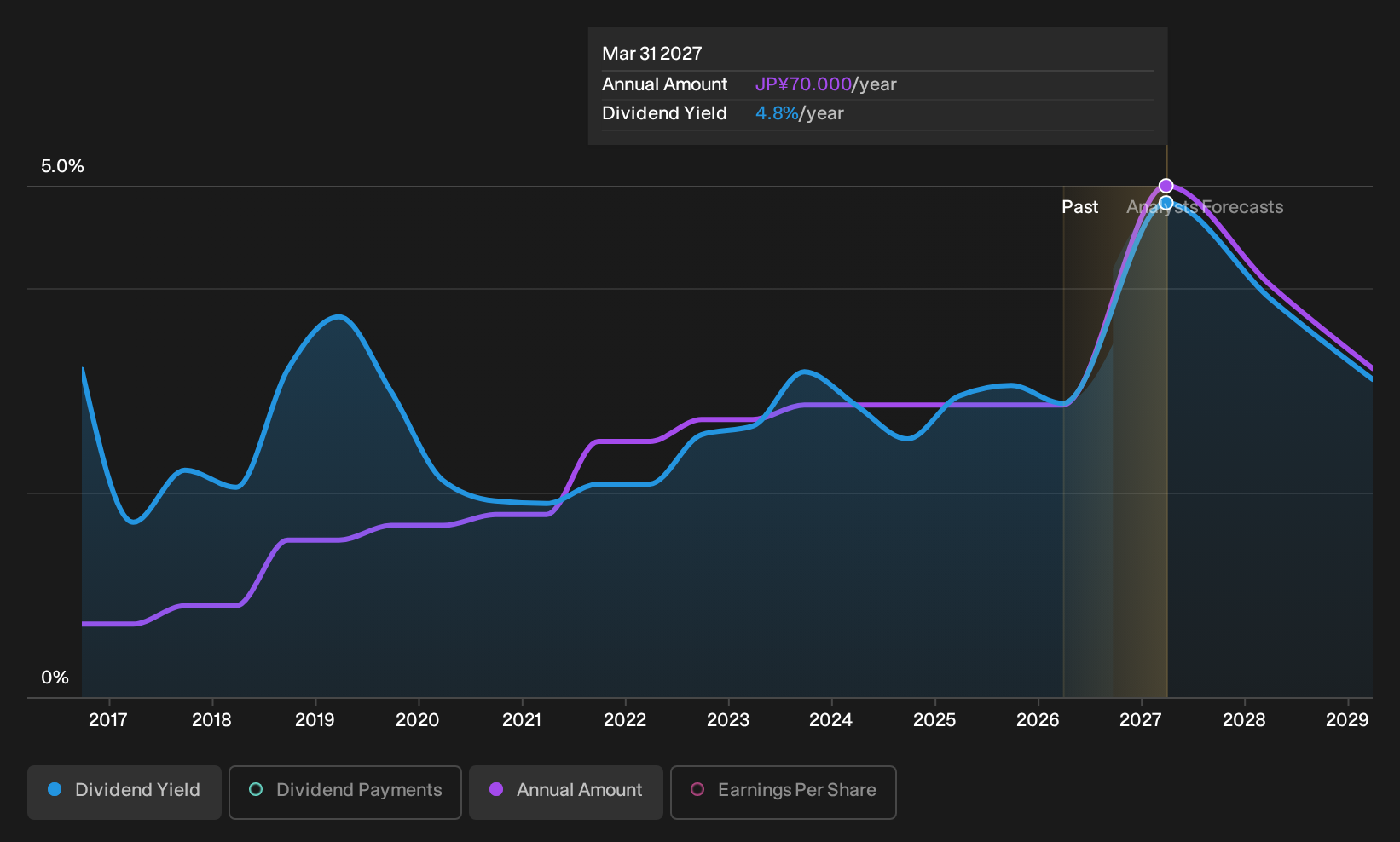The height and width of the screenshot is (842, 1400).
Task: Select the blue Dividend Yield data point marker
Action: (x=1166, y=203)
